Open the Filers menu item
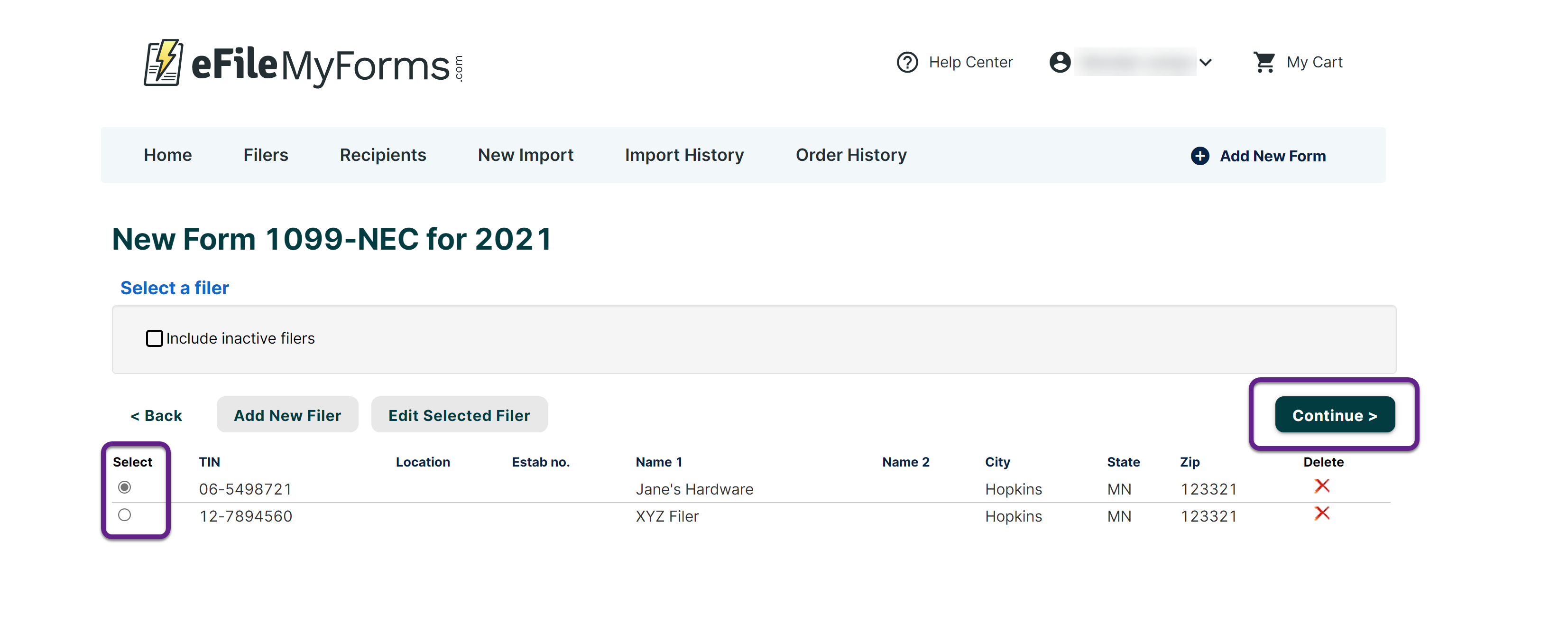This screenshot has width=1568, height=617. click(266, 155)
